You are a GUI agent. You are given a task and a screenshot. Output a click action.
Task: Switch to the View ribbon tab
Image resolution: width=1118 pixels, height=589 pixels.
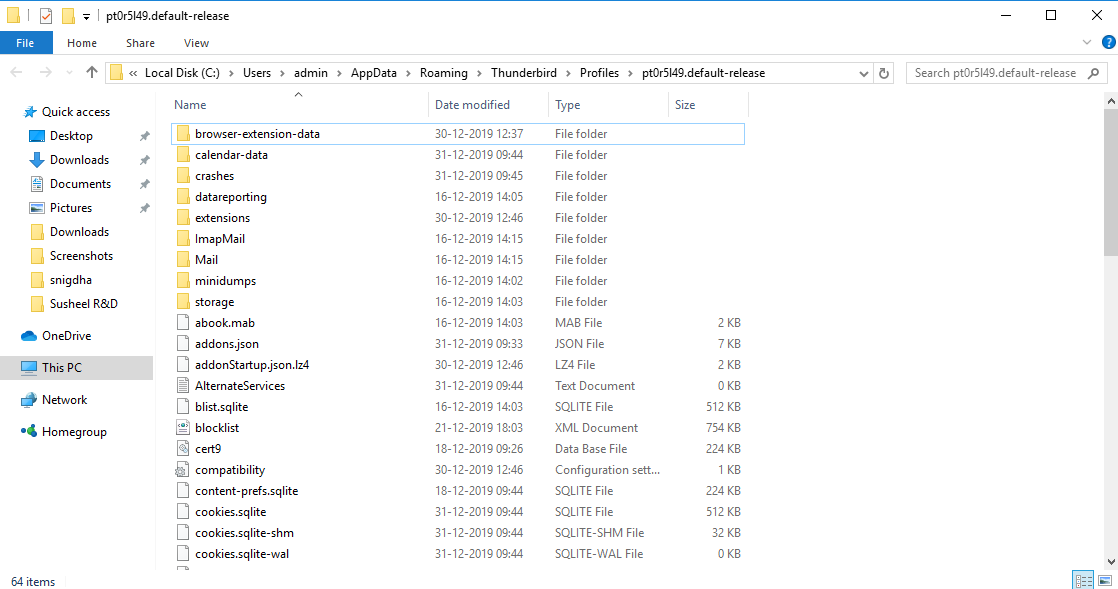(x=196, y=43)
